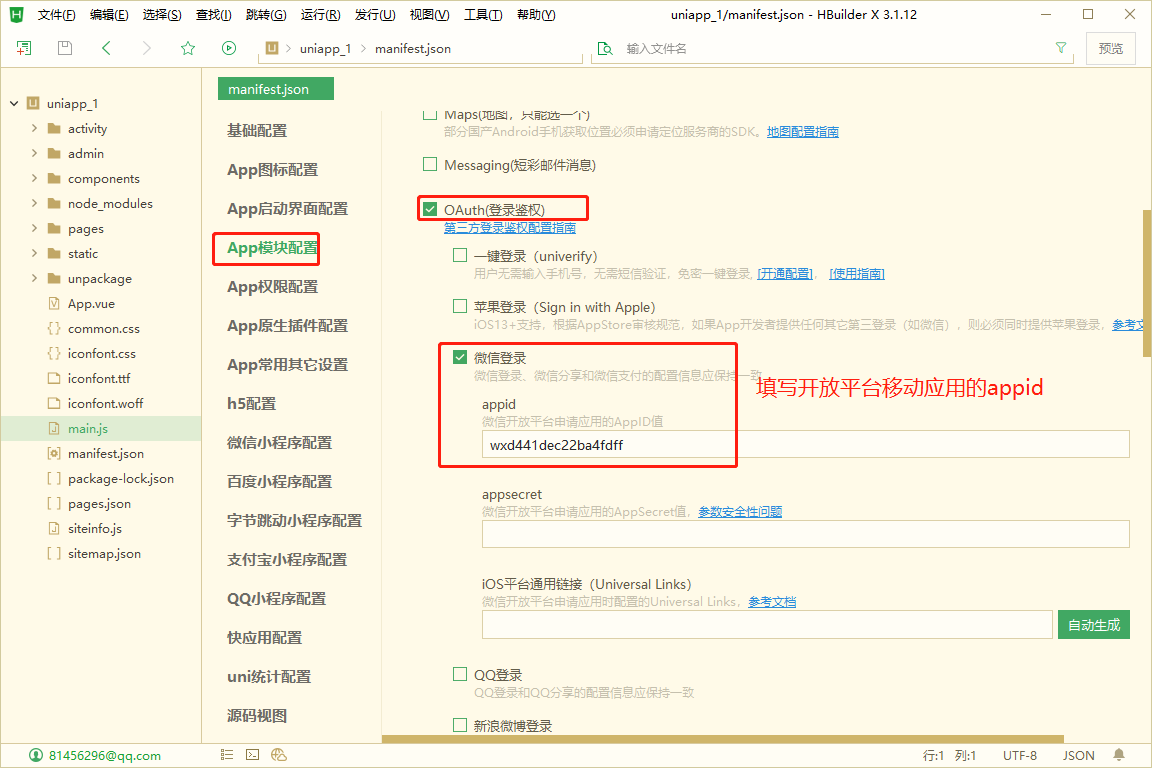1152x768 pixels.
Task: Open the 第三方登录鉴权配置指南 link
Action: point(509,228)
